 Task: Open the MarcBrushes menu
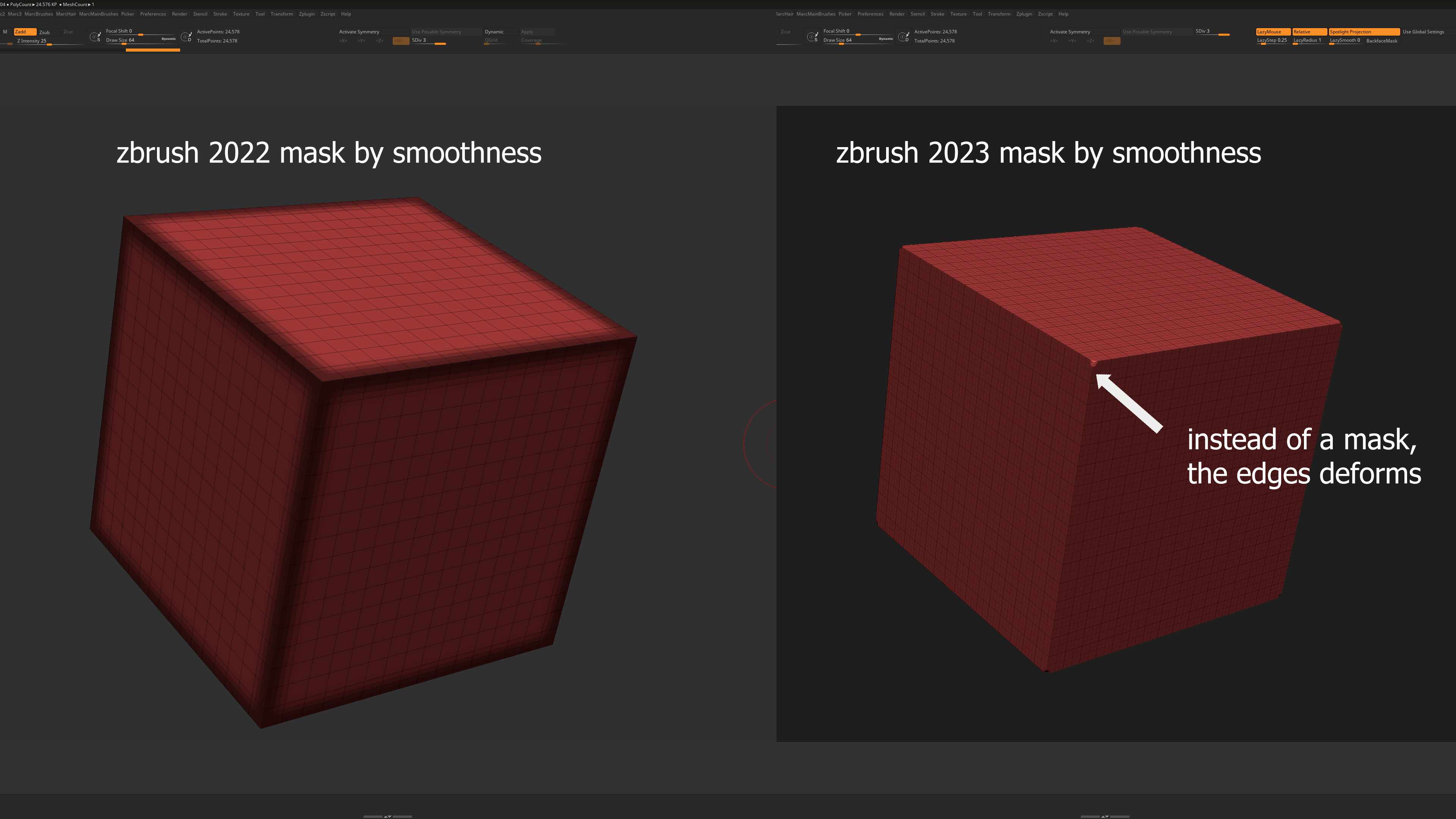click(x=38, y=14)
